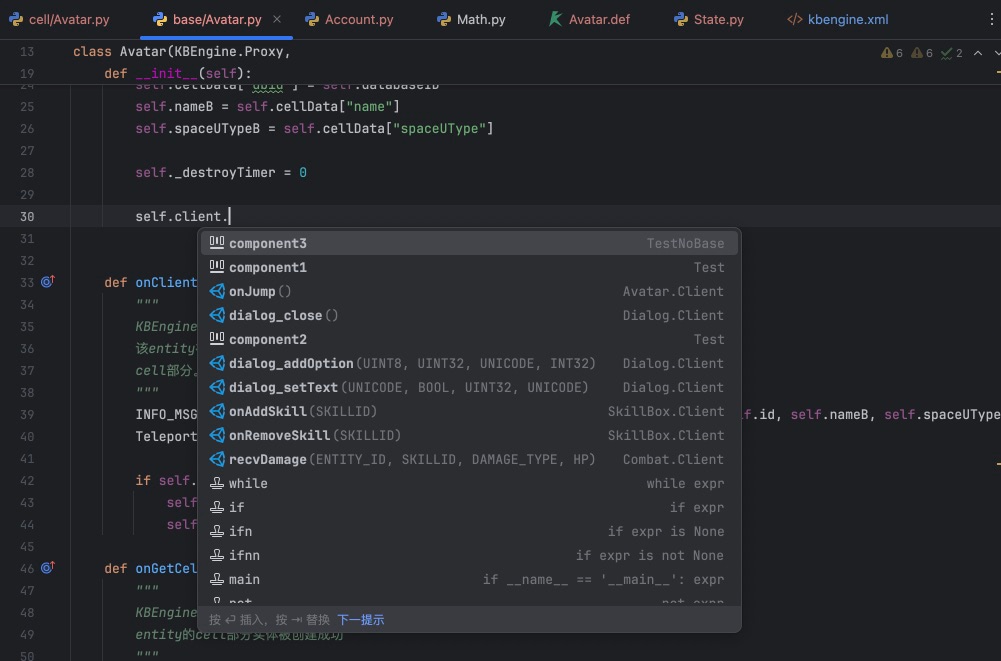Screen dimensions: 1001x661
Task: Open the yellow warnings count indicator
Action: tap(892, 53)
